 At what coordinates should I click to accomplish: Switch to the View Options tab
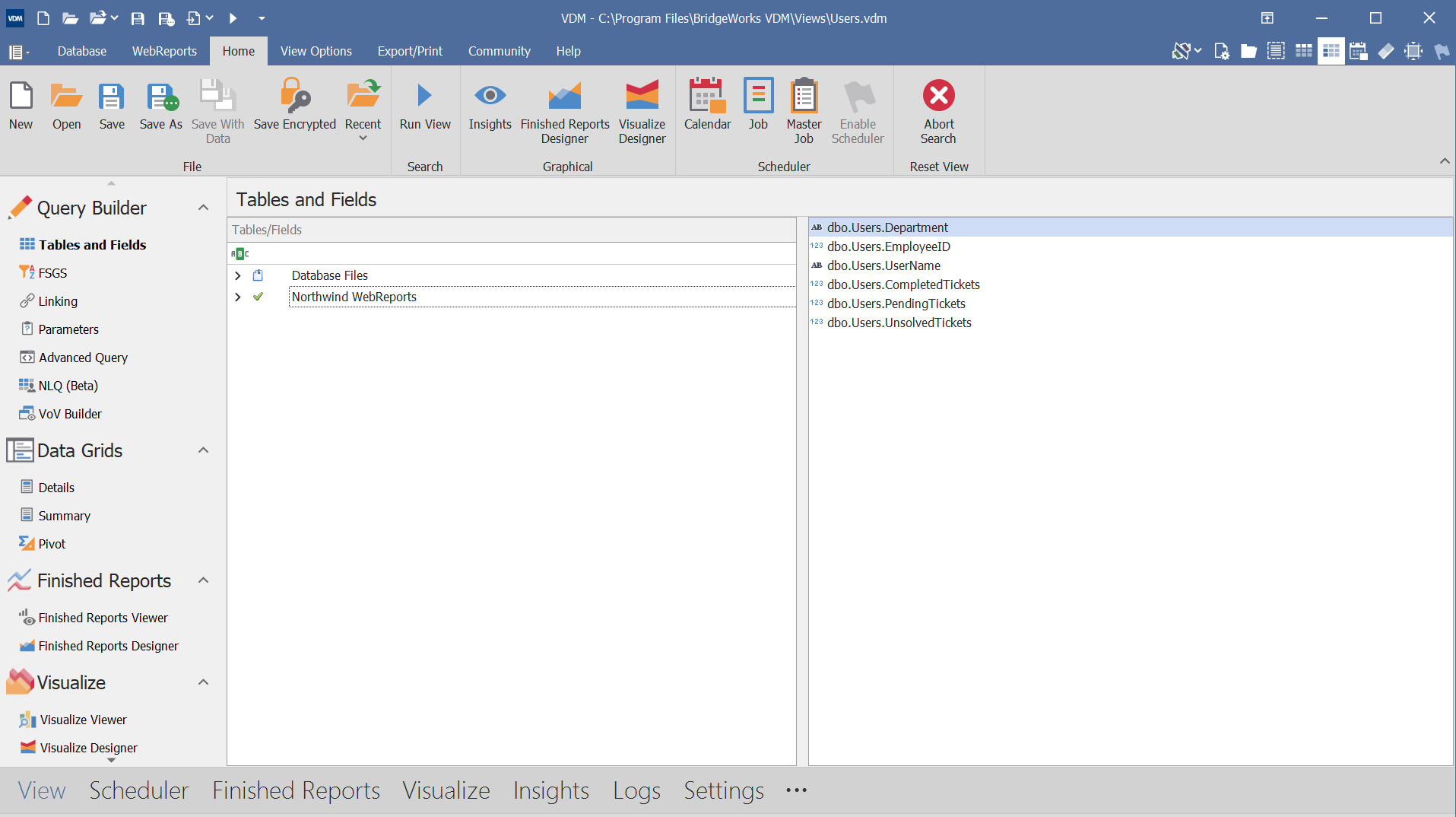pyautogui.click(x=316, y=51)
